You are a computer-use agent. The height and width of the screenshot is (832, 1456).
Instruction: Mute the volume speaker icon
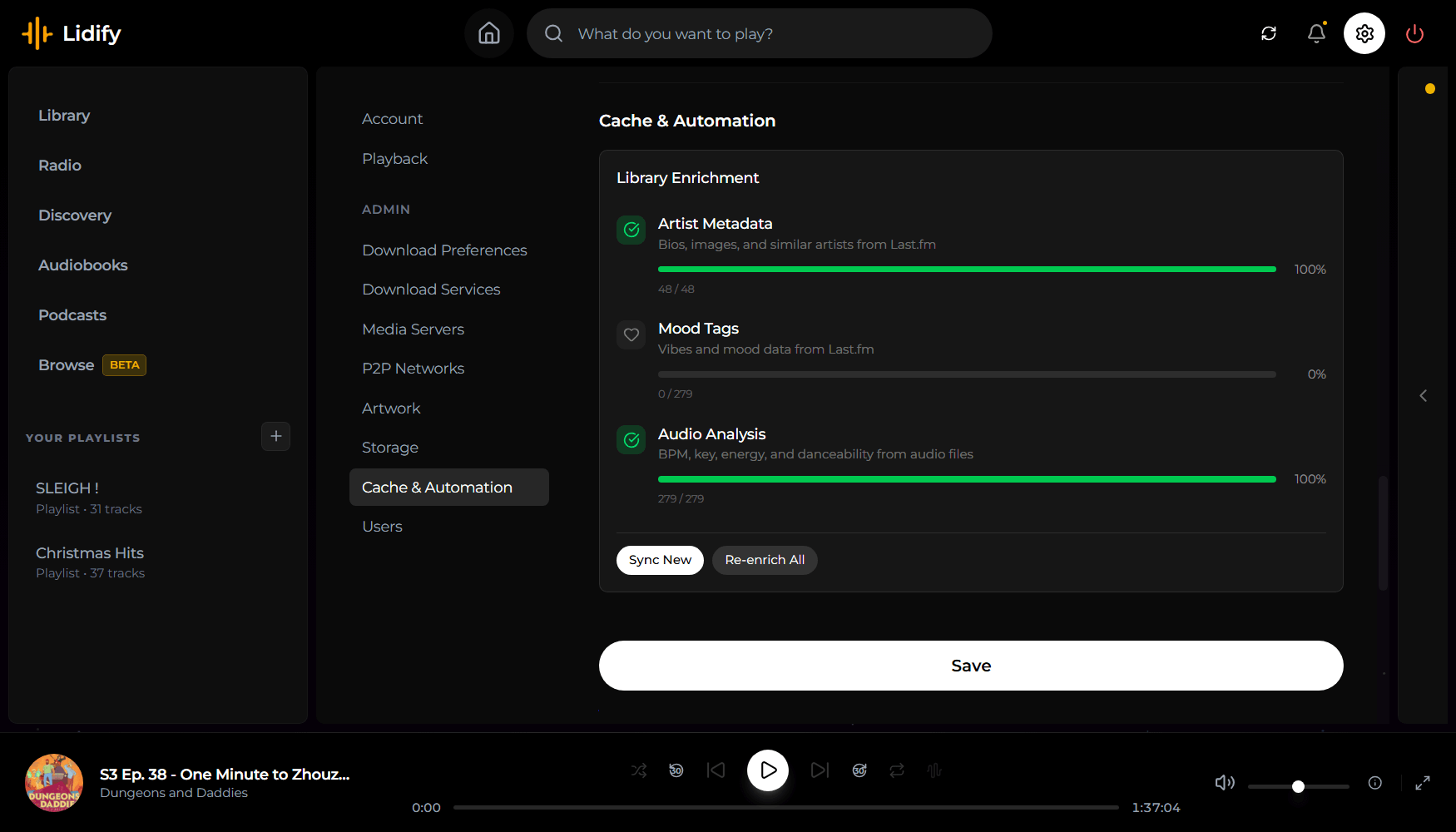coord(1225,782)
